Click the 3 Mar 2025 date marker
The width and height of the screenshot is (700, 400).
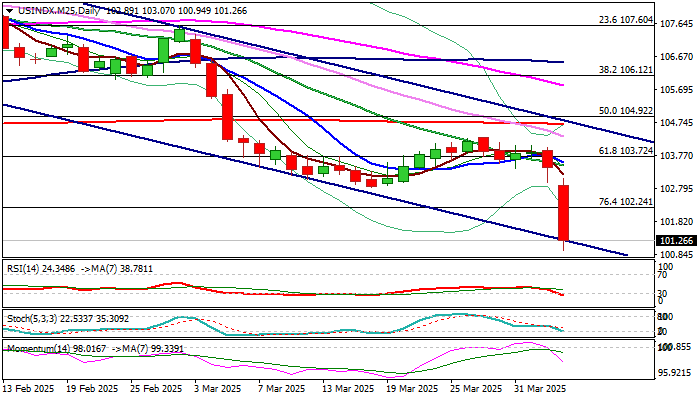[216, 389]
